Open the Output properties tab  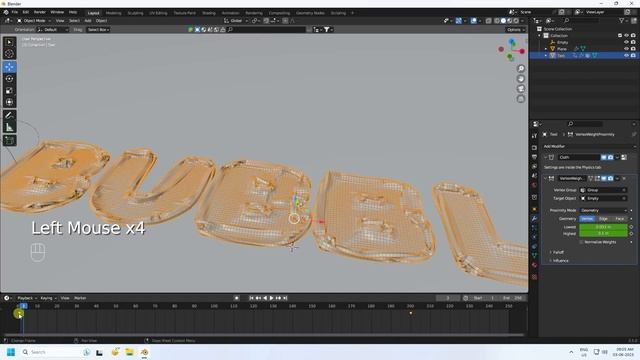pos(534,157)
